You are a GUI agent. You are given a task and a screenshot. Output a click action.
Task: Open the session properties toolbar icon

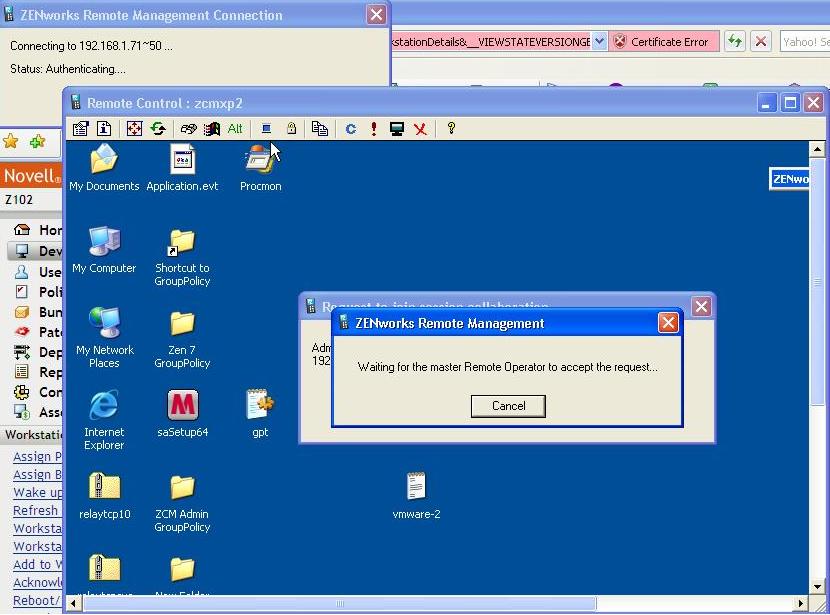click(80, 129)
